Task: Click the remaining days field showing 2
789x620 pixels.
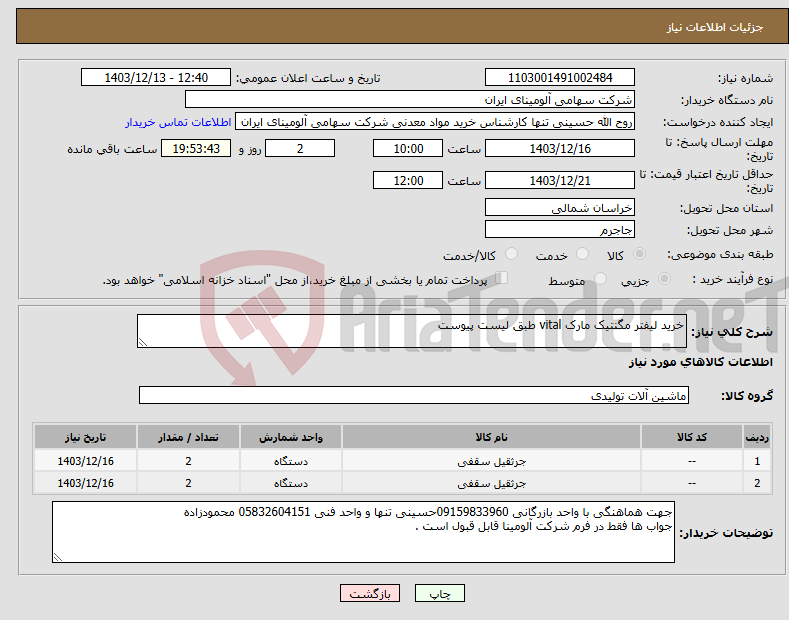Action: [300, 148]
